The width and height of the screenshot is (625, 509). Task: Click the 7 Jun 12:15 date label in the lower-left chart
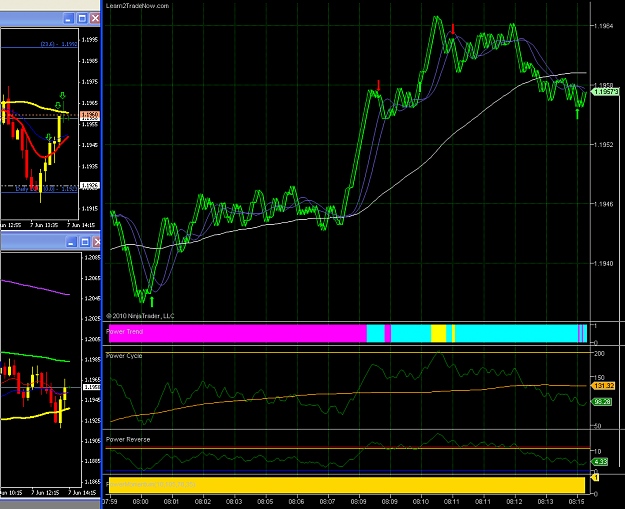pos(45,493)
